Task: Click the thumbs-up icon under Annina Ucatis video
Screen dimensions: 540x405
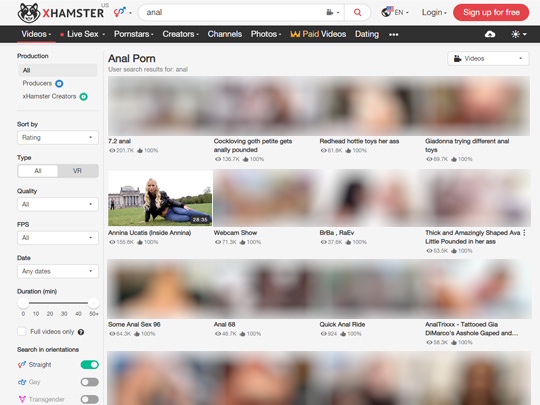Action: [x=140, y=242]
